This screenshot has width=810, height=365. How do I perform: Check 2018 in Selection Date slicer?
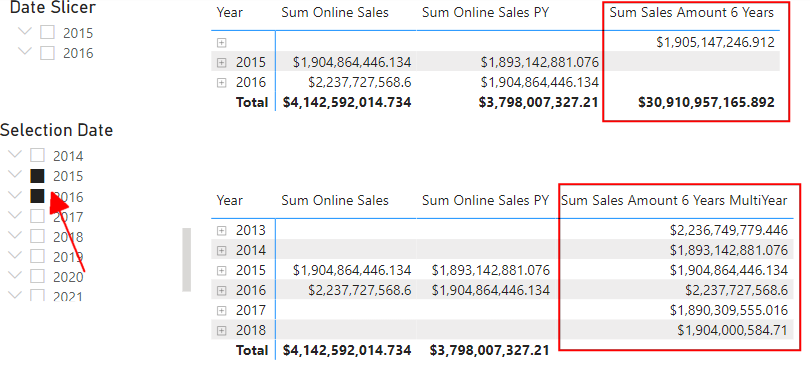coord(37,236)
